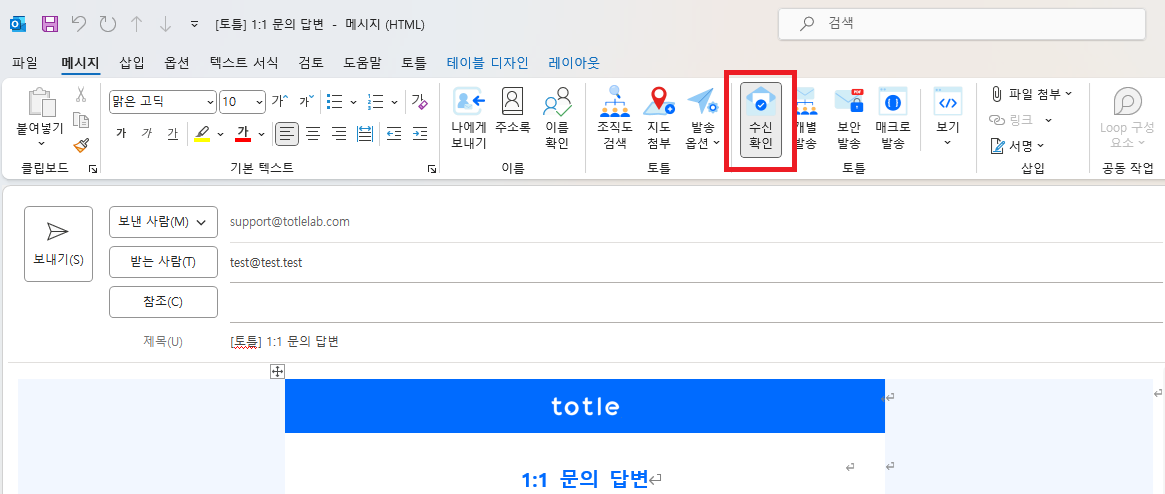The width and height of the screenshot is (1165, 494).
Task: Click the 받는 사람 recipients button
Action: point(163,262)
